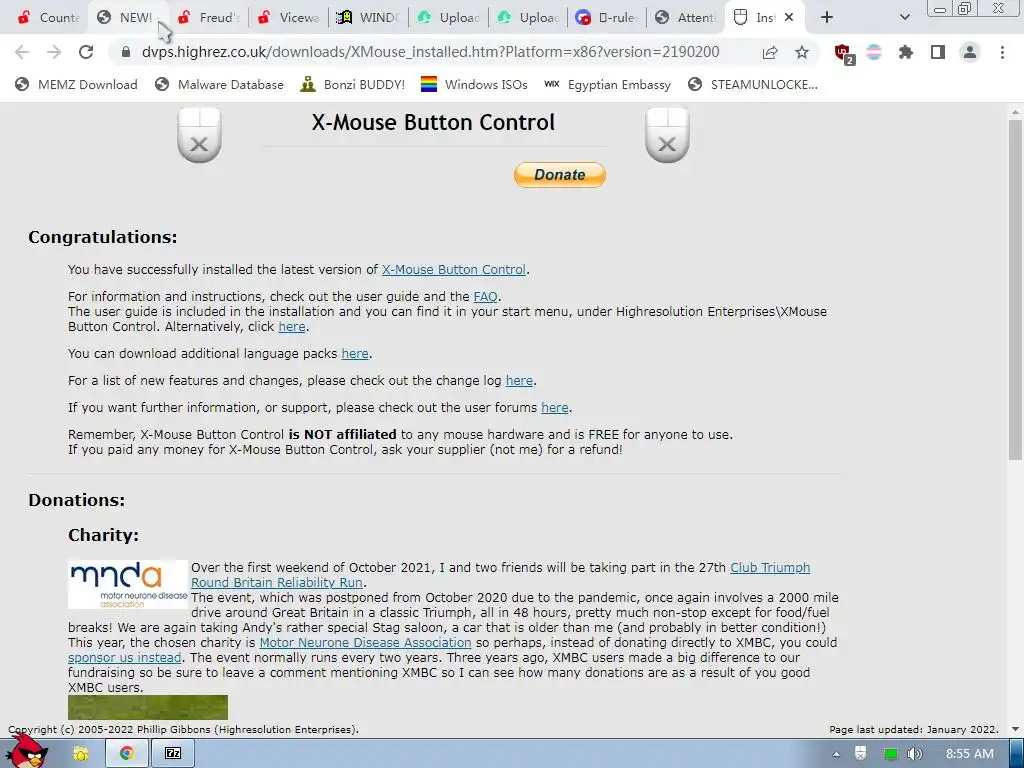Screen dimensions: 1024x768
Task: Open the FAQ link
Action: [485, 296]
